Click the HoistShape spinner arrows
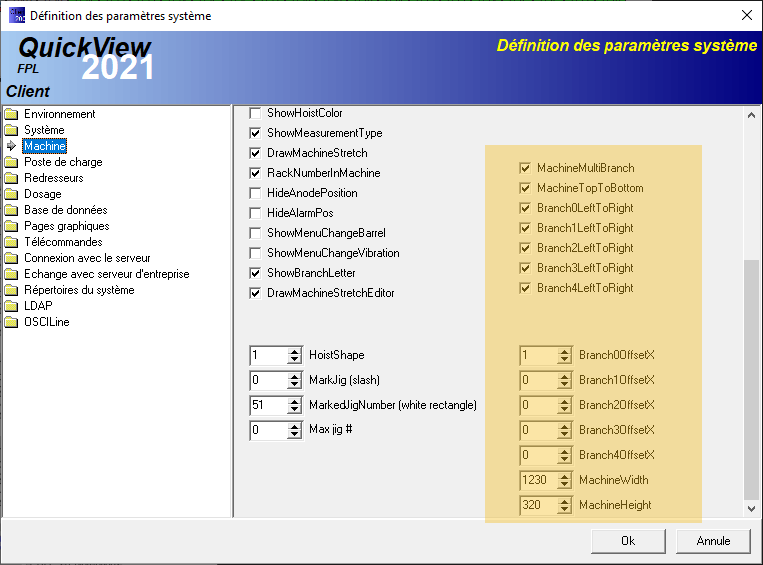763x565 pixels. tap(294, 355)
